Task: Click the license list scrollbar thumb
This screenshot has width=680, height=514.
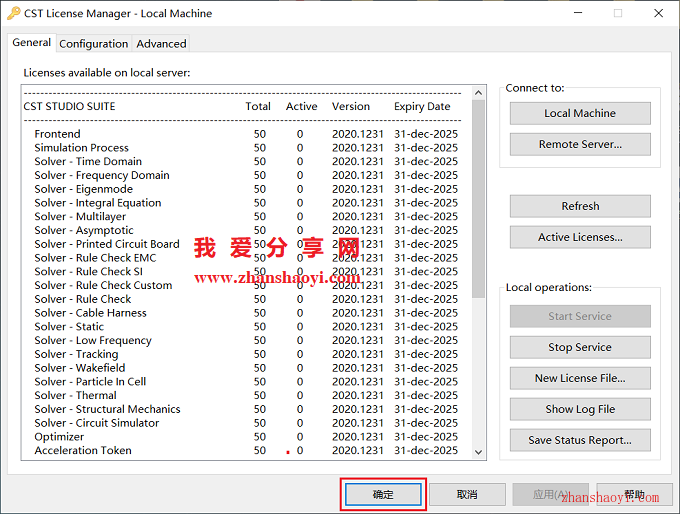Action: 478,199
